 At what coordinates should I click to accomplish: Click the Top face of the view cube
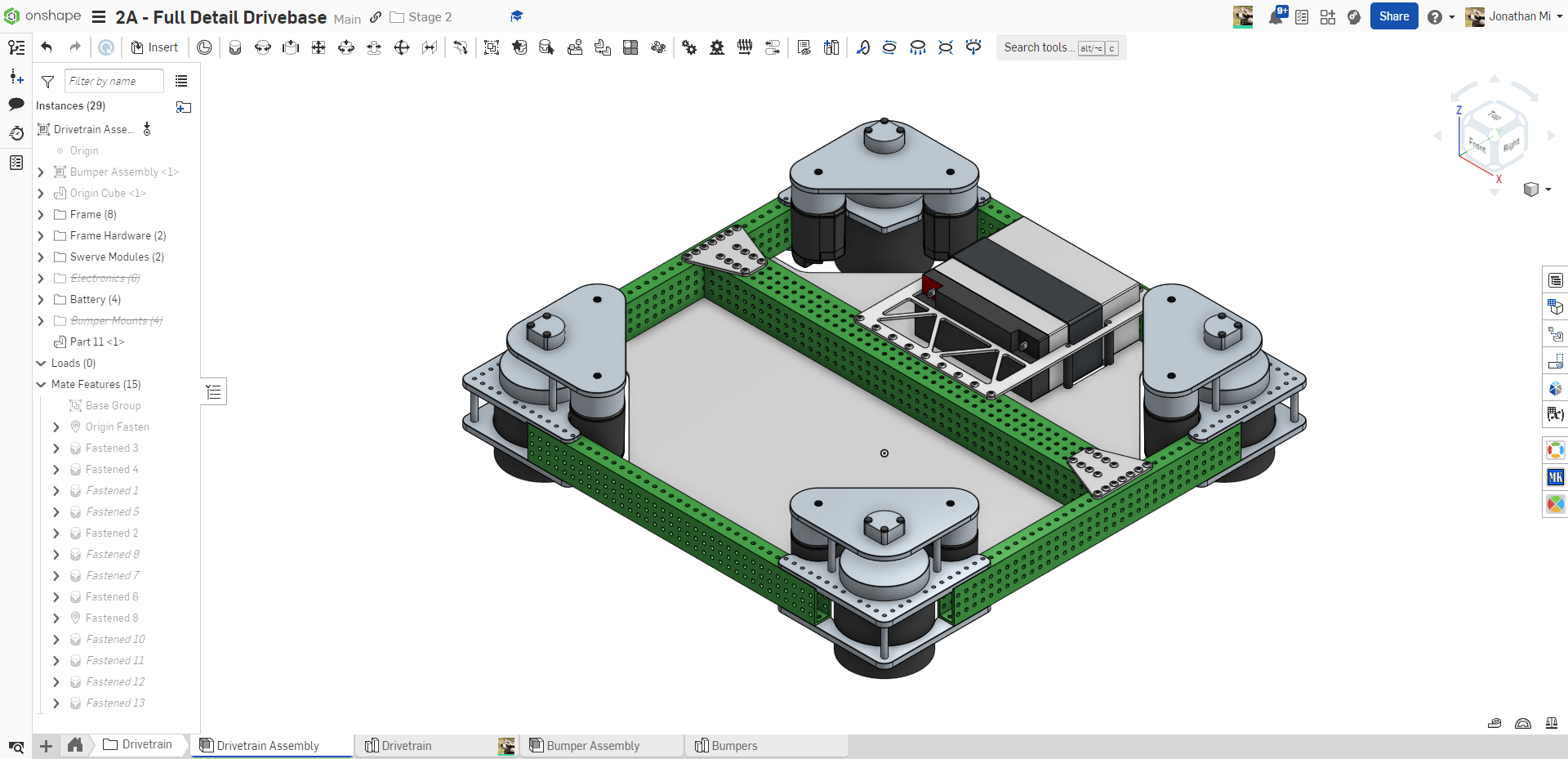[x=1494, y=115]
